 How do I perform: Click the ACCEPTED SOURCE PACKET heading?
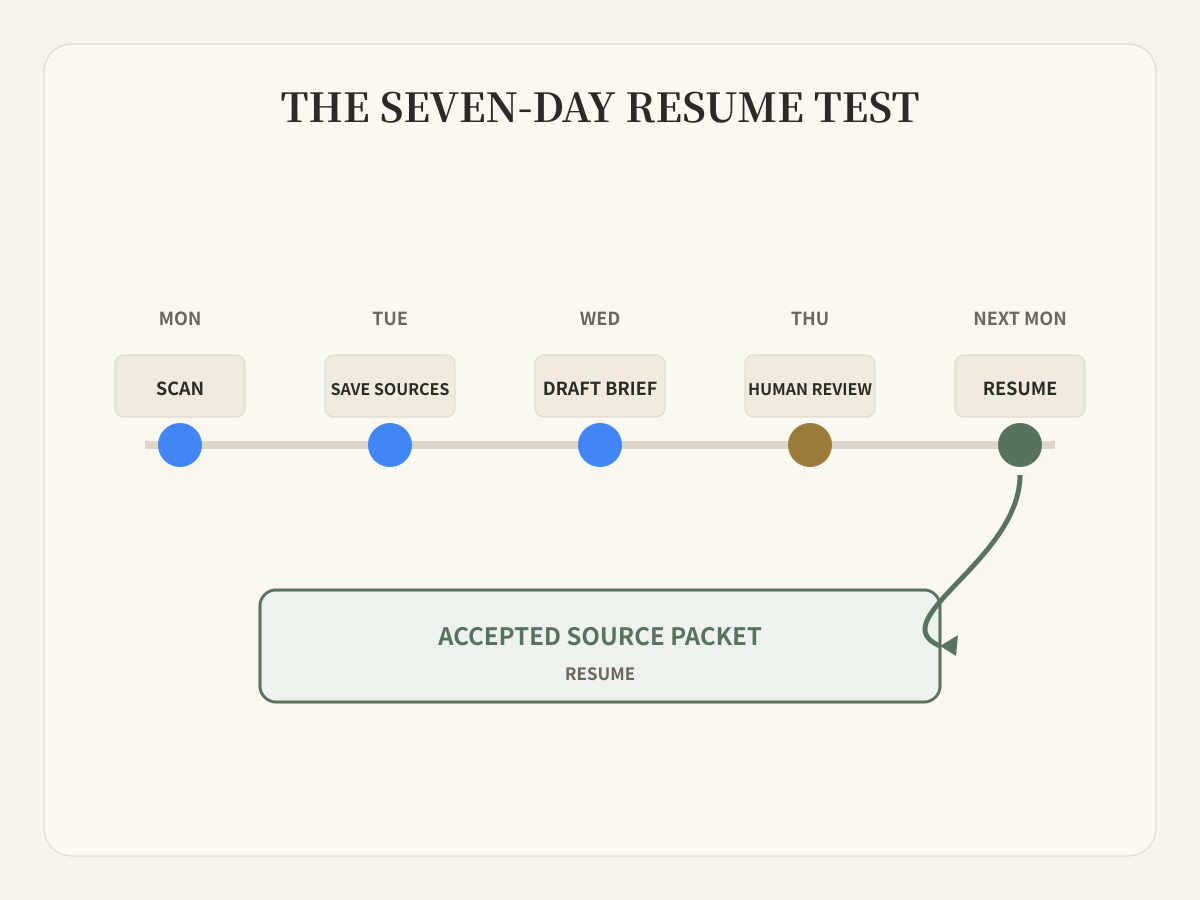[600, 636]
